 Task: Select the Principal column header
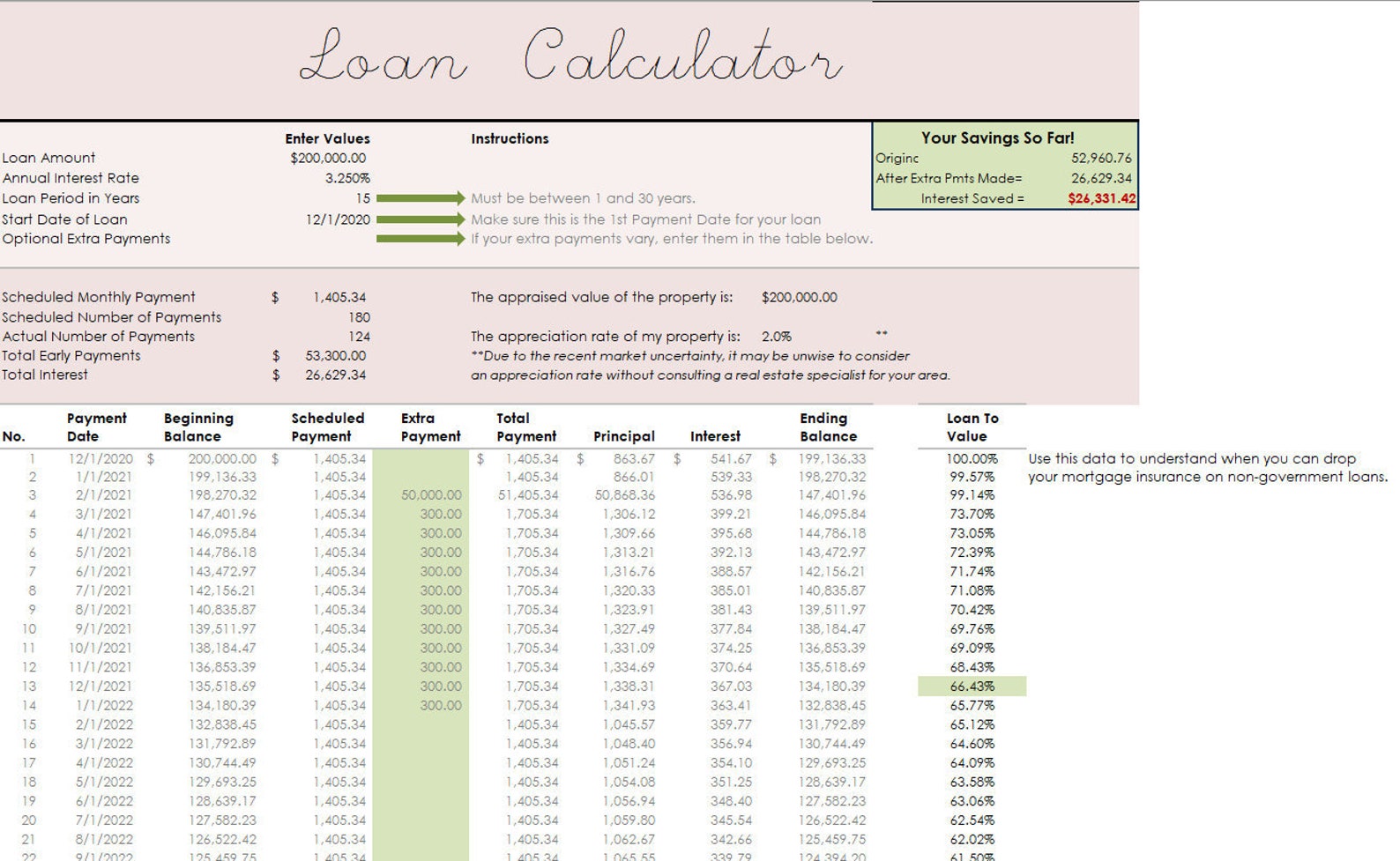coord(624,436)
